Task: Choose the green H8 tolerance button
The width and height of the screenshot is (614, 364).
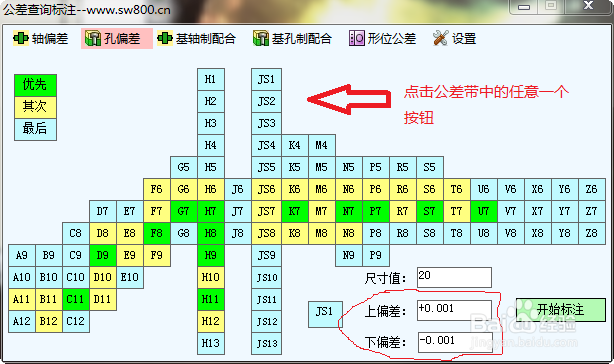Action: (x=211, y=233)
